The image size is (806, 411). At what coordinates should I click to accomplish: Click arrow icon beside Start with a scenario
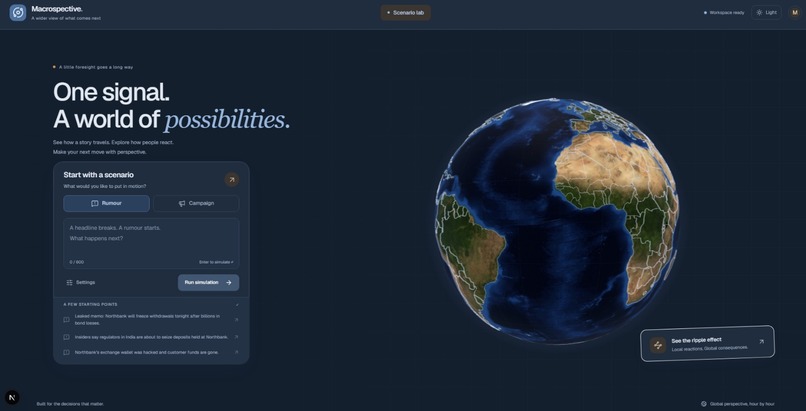[x=231, y=180]
